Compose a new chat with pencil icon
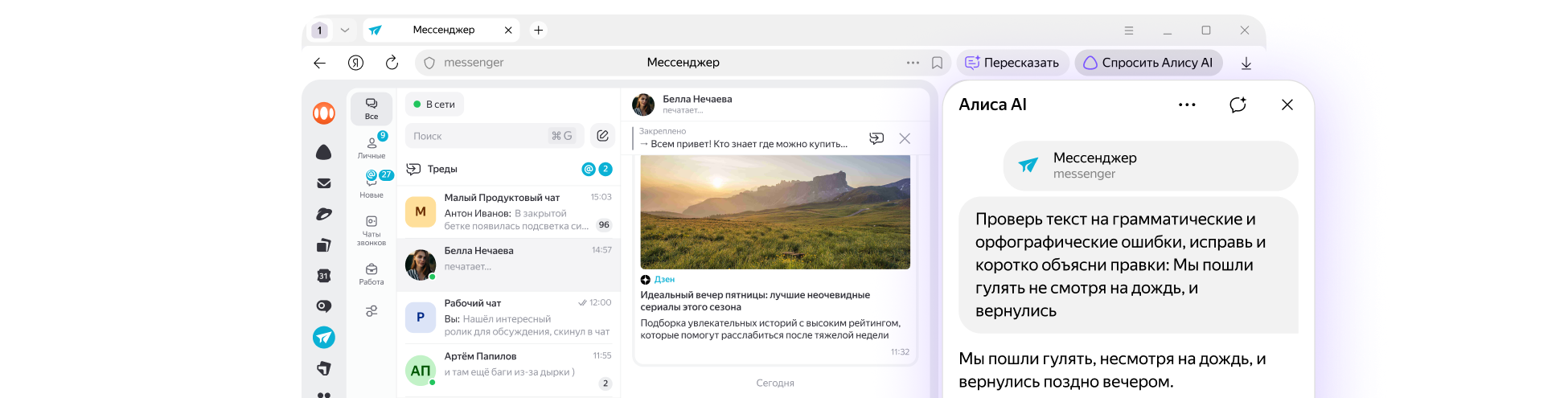1568x398 pixels. click(x=602, y=136)
